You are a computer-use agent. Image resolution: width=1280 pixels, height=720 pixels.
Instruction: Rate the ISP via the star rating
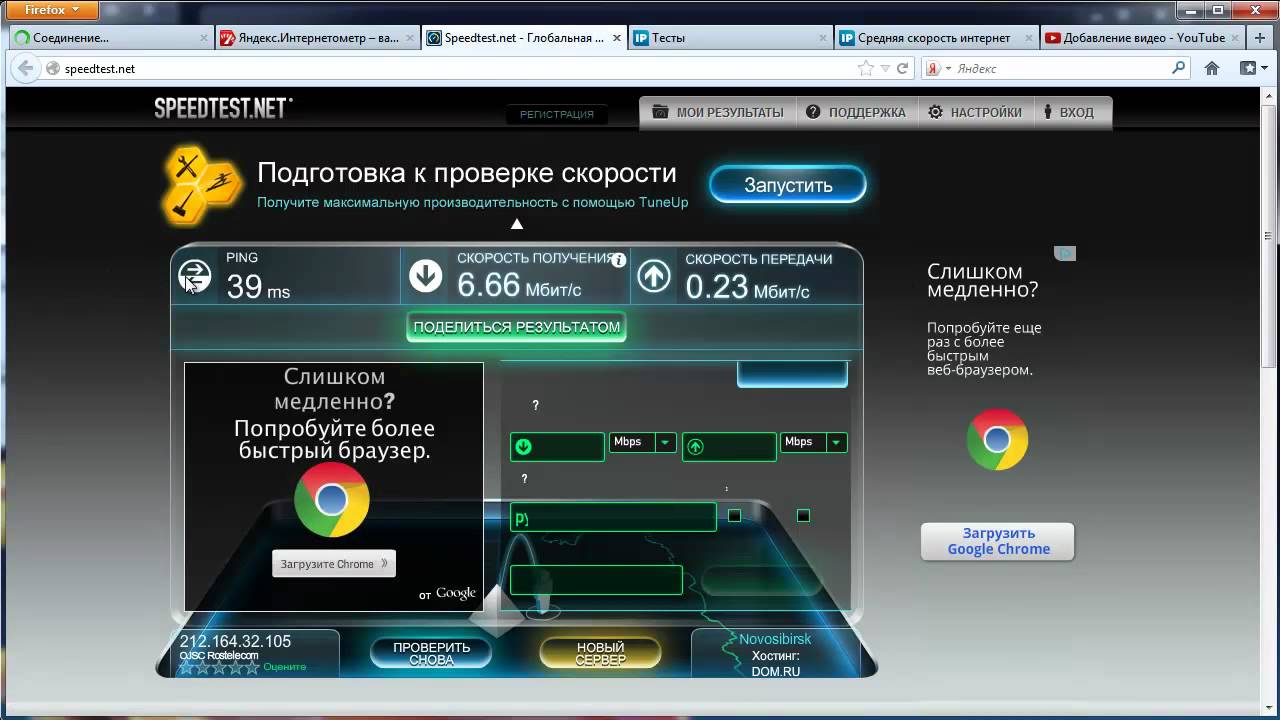pyautogui.click(x=219, y=667)
